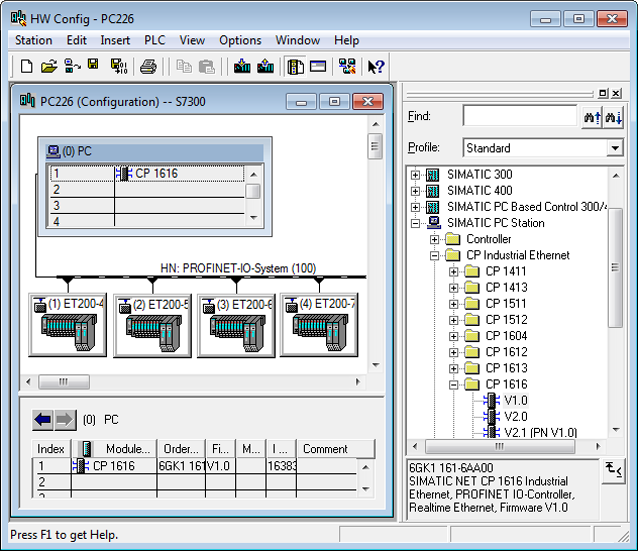Click the New document toolbar icon
The image size is (638, 551).
[x=27, y=67]
